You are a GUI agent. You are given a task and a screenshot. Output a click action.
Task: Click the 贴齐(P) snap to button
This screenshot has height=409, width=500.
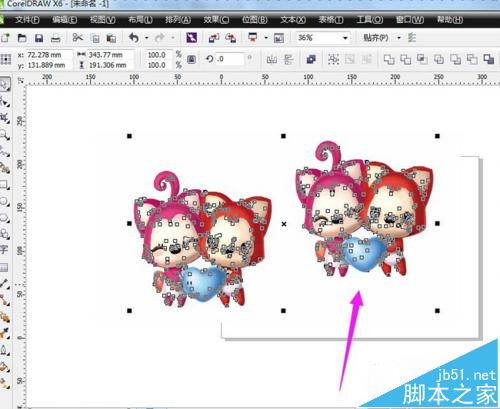(x=376, y=38)
